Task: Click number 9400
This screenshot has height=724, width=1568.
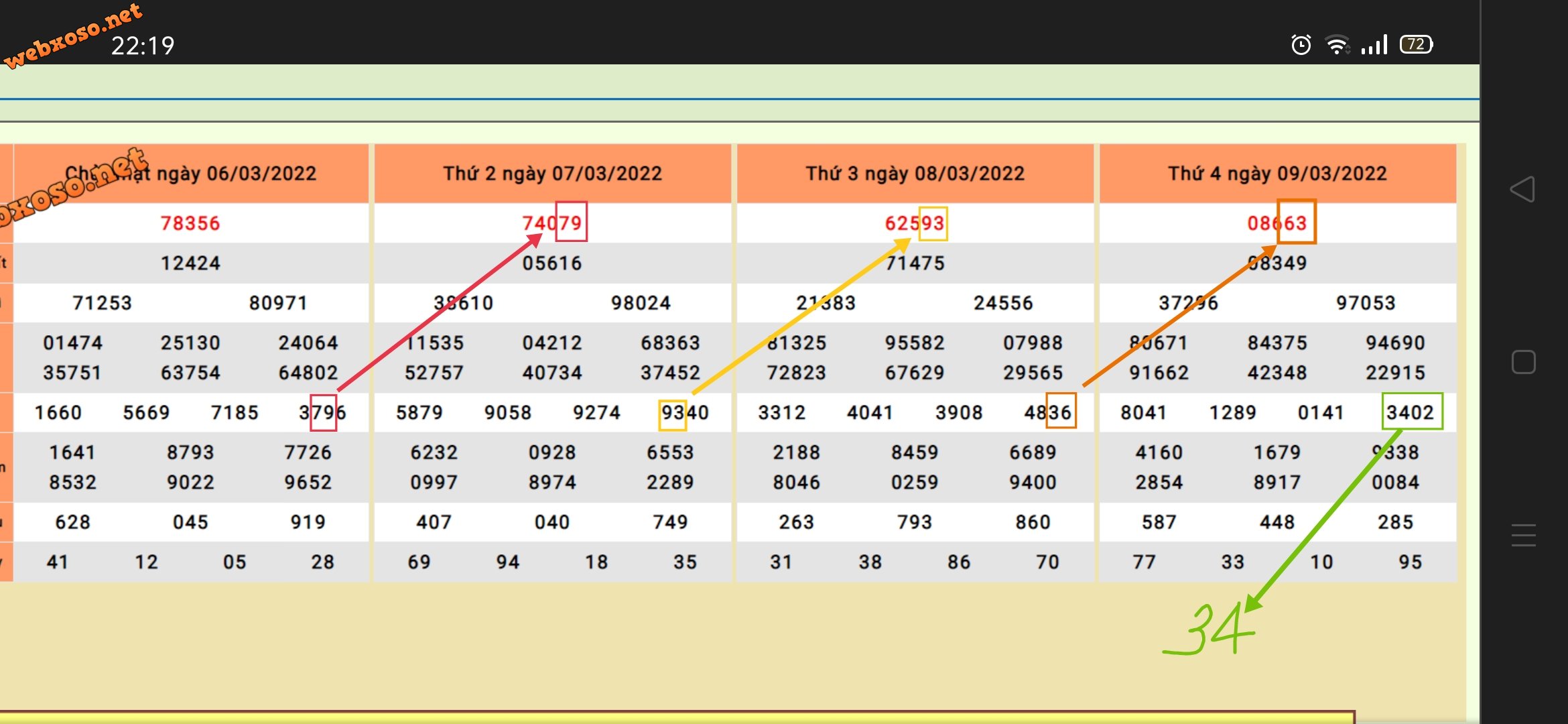Action: point(1033,483)
